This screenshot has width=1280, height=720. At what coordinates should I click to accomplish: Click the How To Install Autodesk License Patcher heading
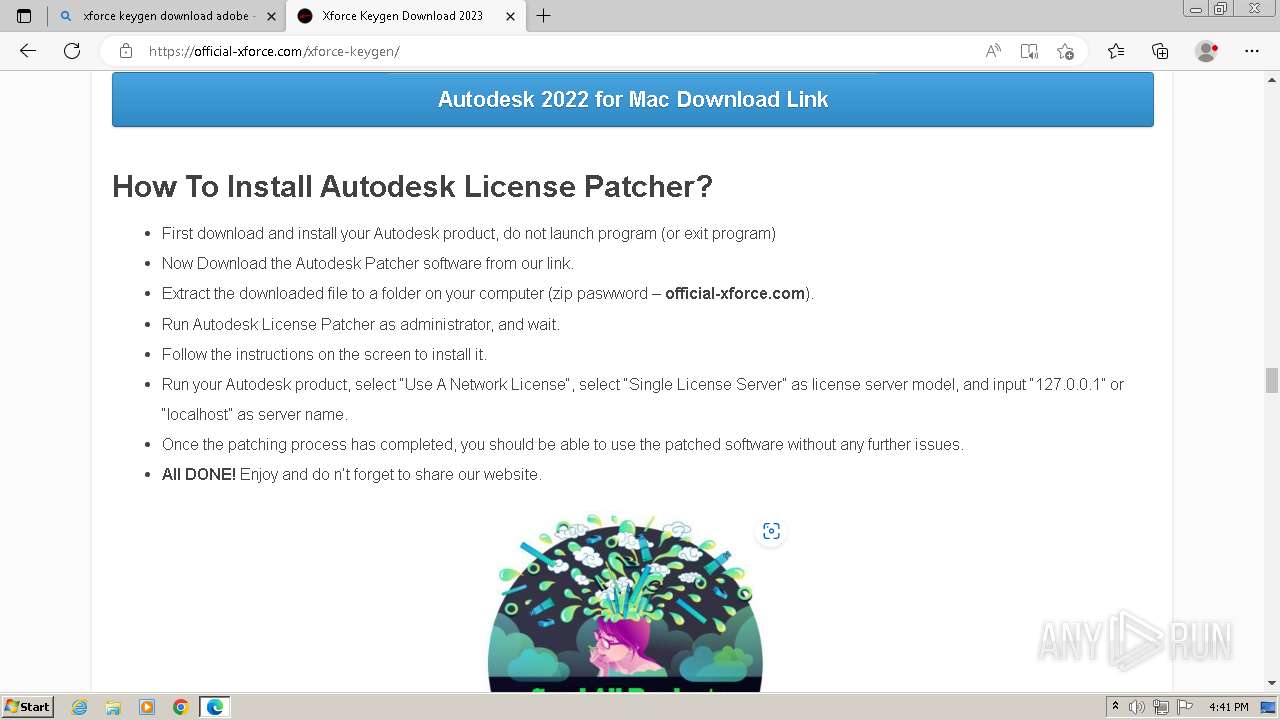[x=412, y=186]
